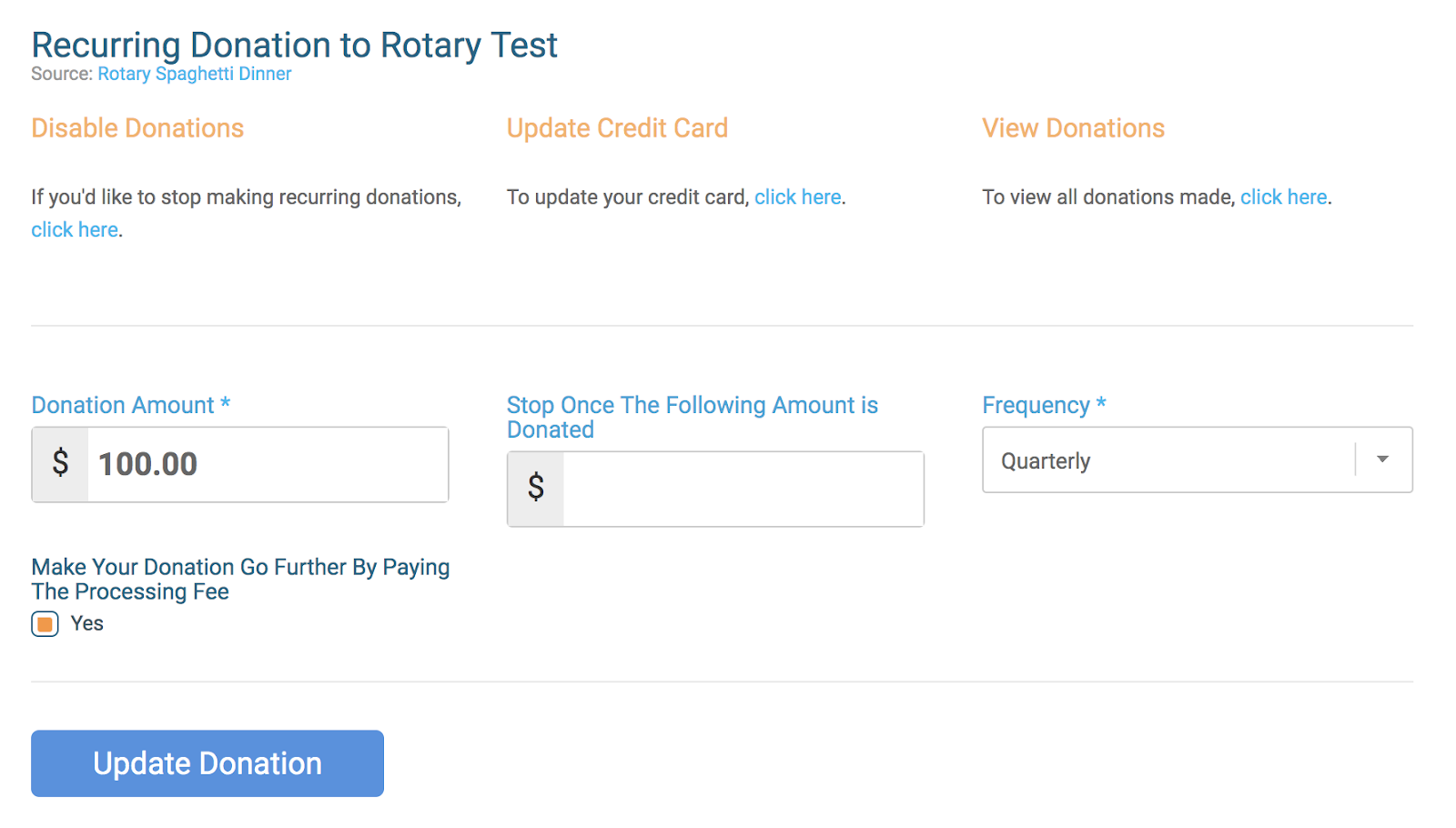Screen dimensions: 1456x828
Task: Click the "Frequency" field label
Action: point(1036,405)
